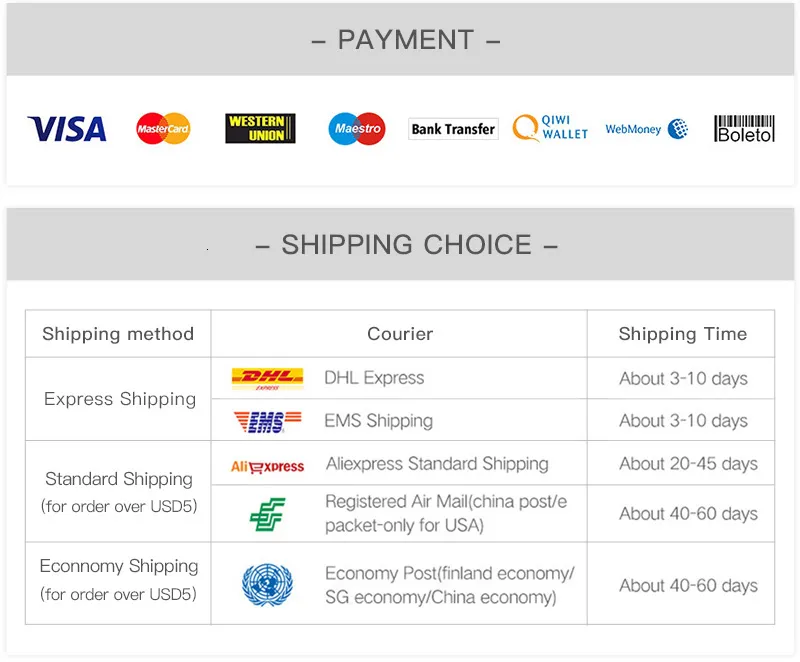Select the Economy Shipping method cell
The width and height of the screenshot is (800, 662).
tap(118, 583)
